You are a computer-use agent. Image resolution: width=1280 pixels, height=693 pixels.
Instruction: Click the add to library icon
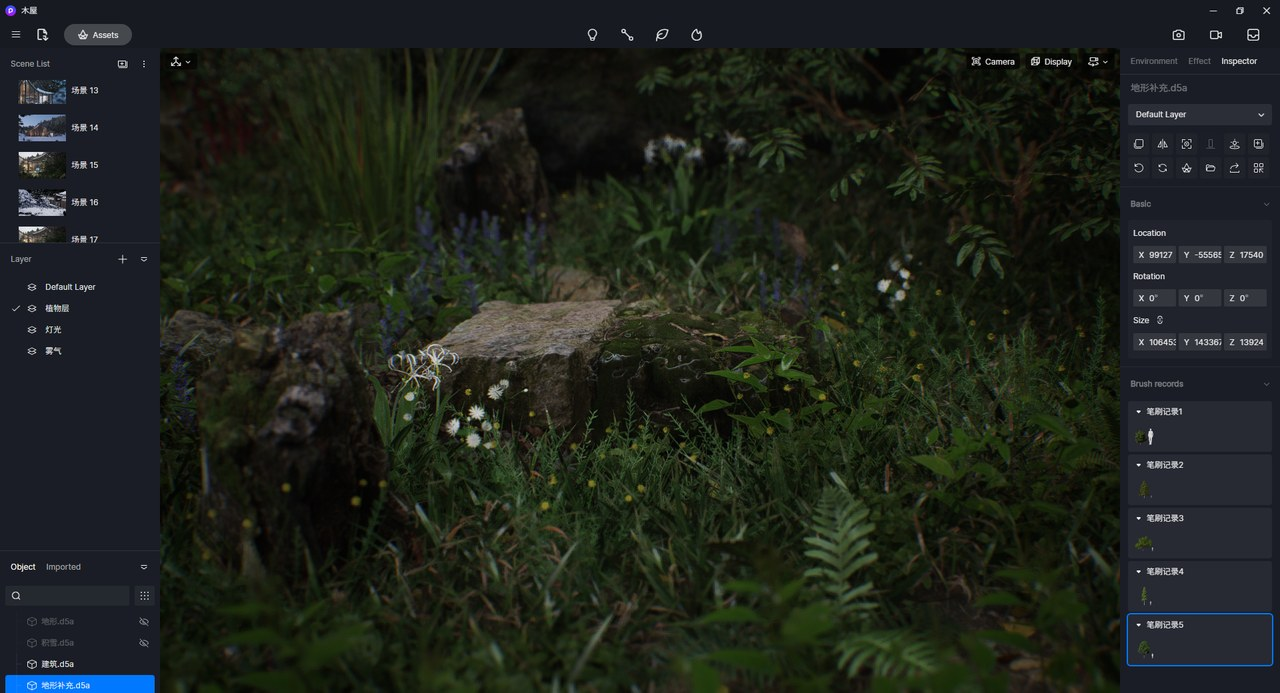[x=1259, y=144]
